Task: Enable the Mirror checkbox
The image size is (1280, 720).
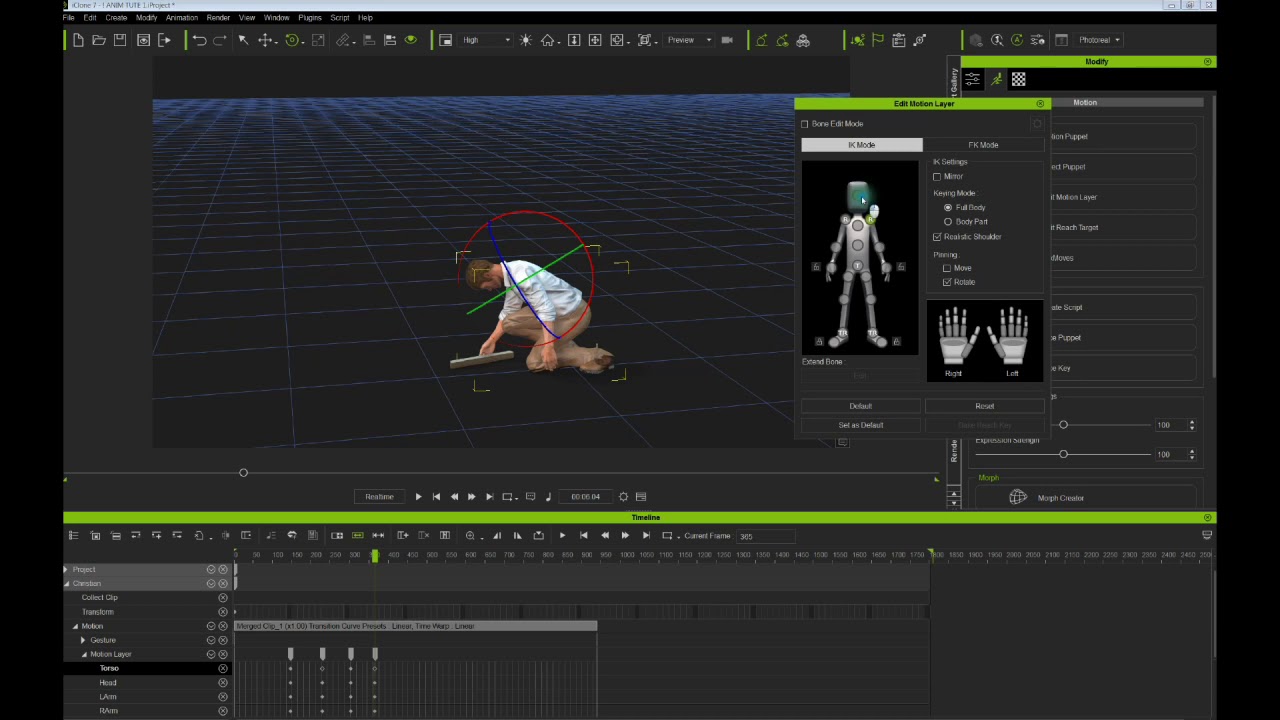Action: coord(938,177)
